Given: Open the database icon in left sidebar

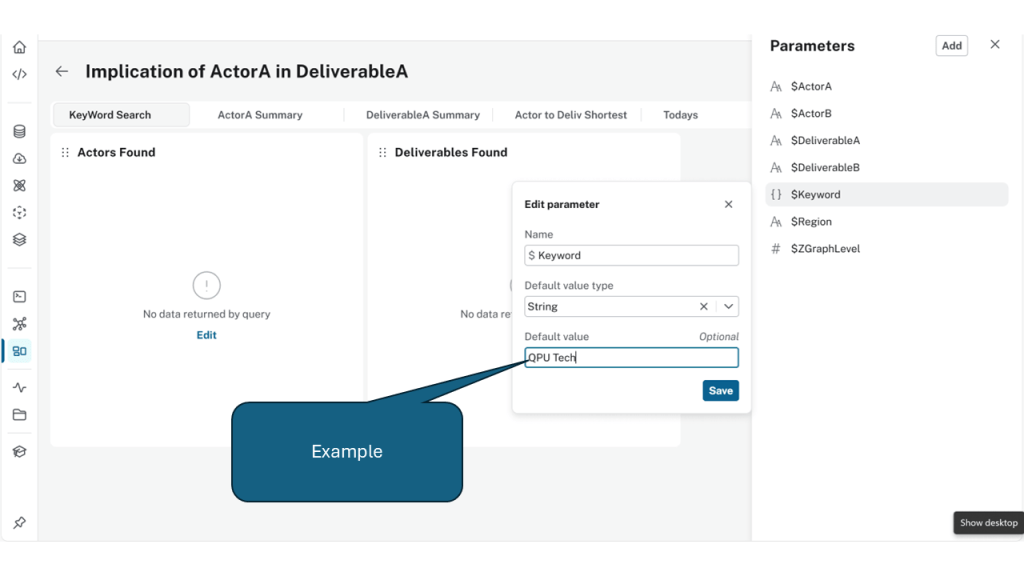Looking at the screenshot, I should pyautogui.click(x=19, y=131).
